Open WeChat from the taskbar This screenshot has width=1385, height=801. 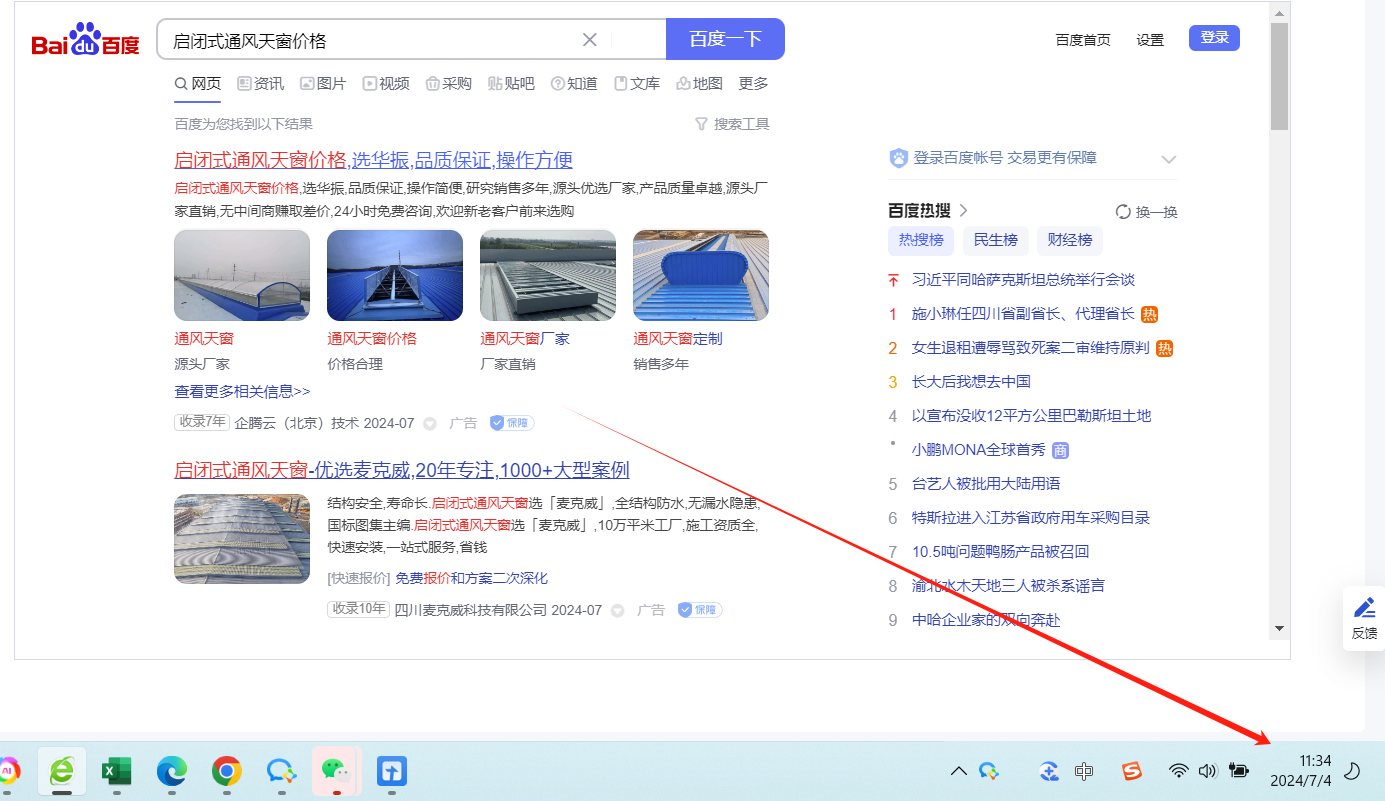[334, 771]
